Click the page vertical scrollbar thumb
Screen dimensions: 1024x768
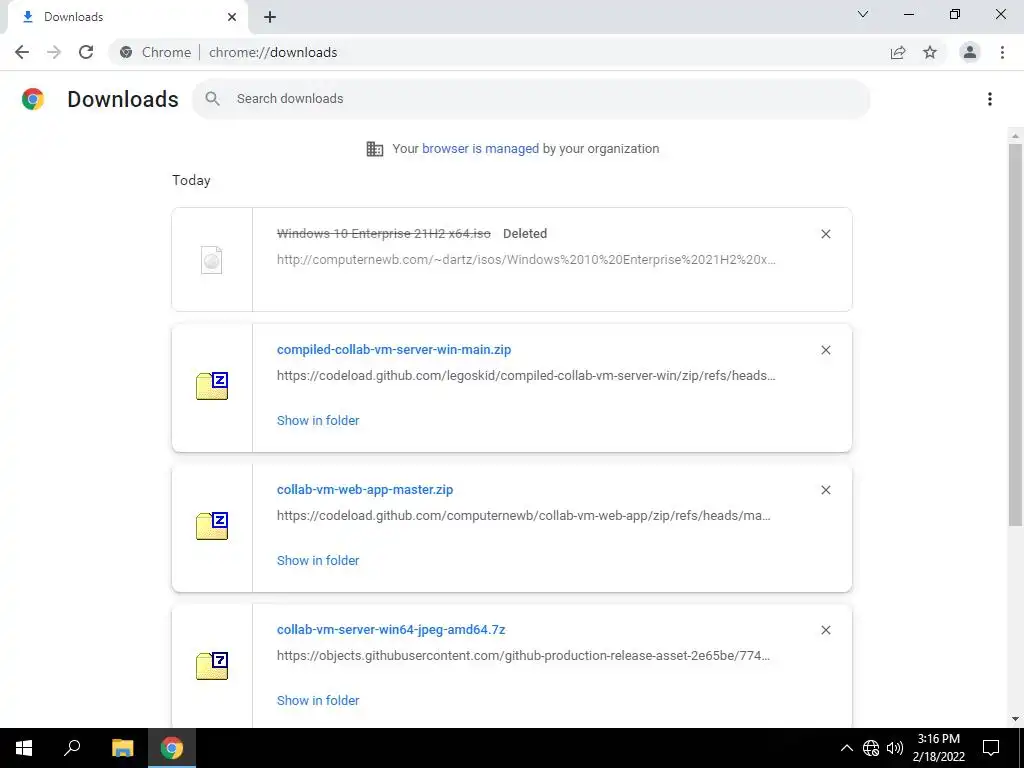[x=1015, y=334]
